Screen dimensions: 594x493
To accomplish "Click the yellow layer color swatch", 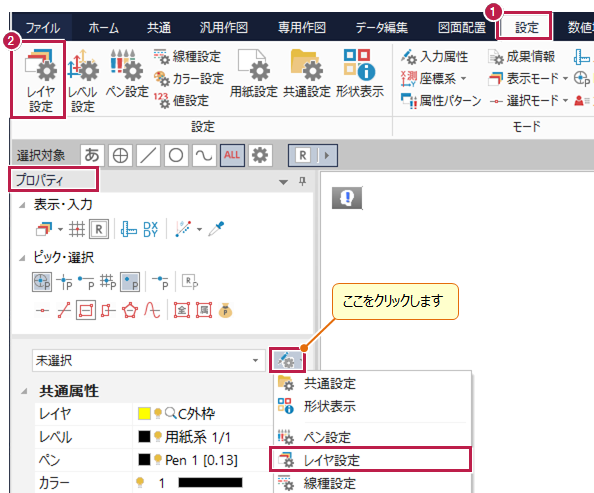I will coord(144,413).
